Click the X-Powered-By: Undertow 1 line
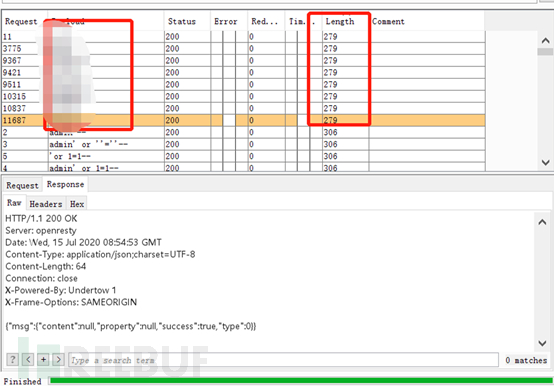 [60, 290]
